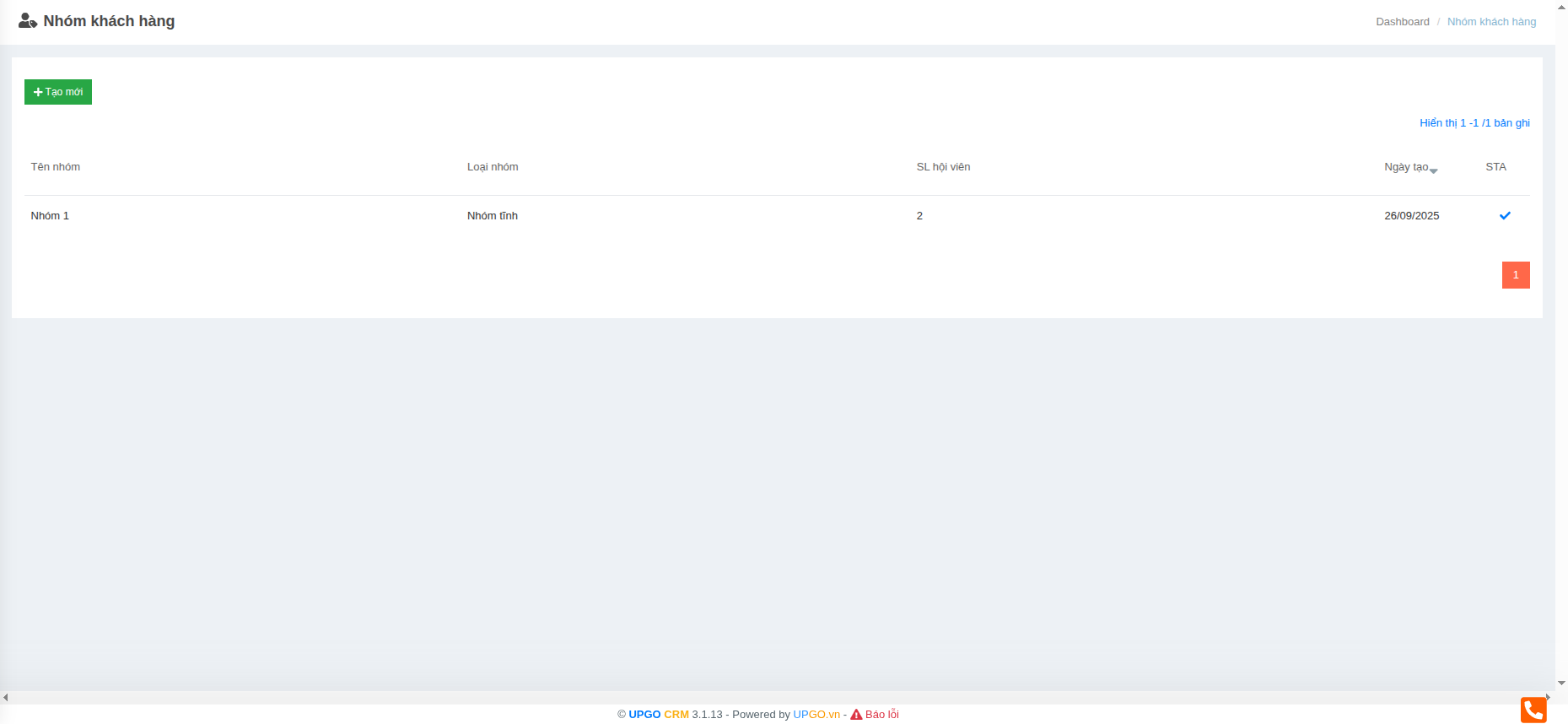
Task: Click the Hiển thị record count text
Action: [1474, 123]
